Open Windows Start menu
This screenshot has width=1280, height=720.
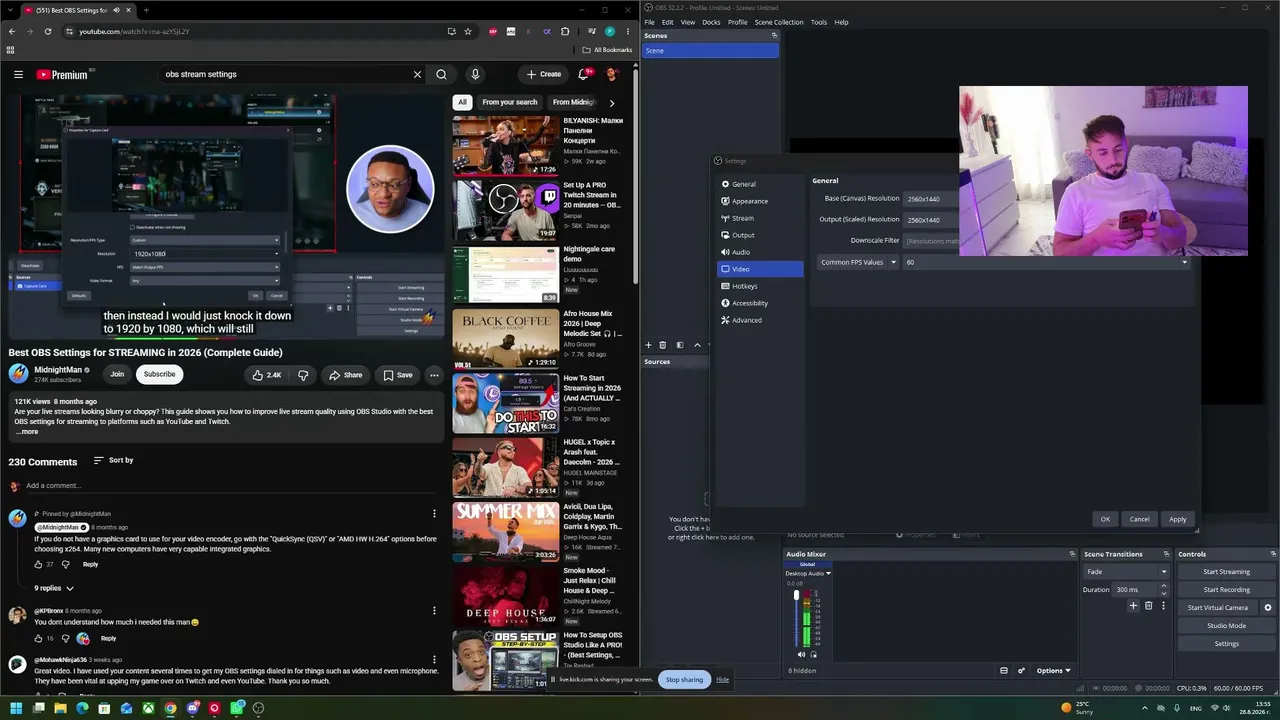[16, 708]
